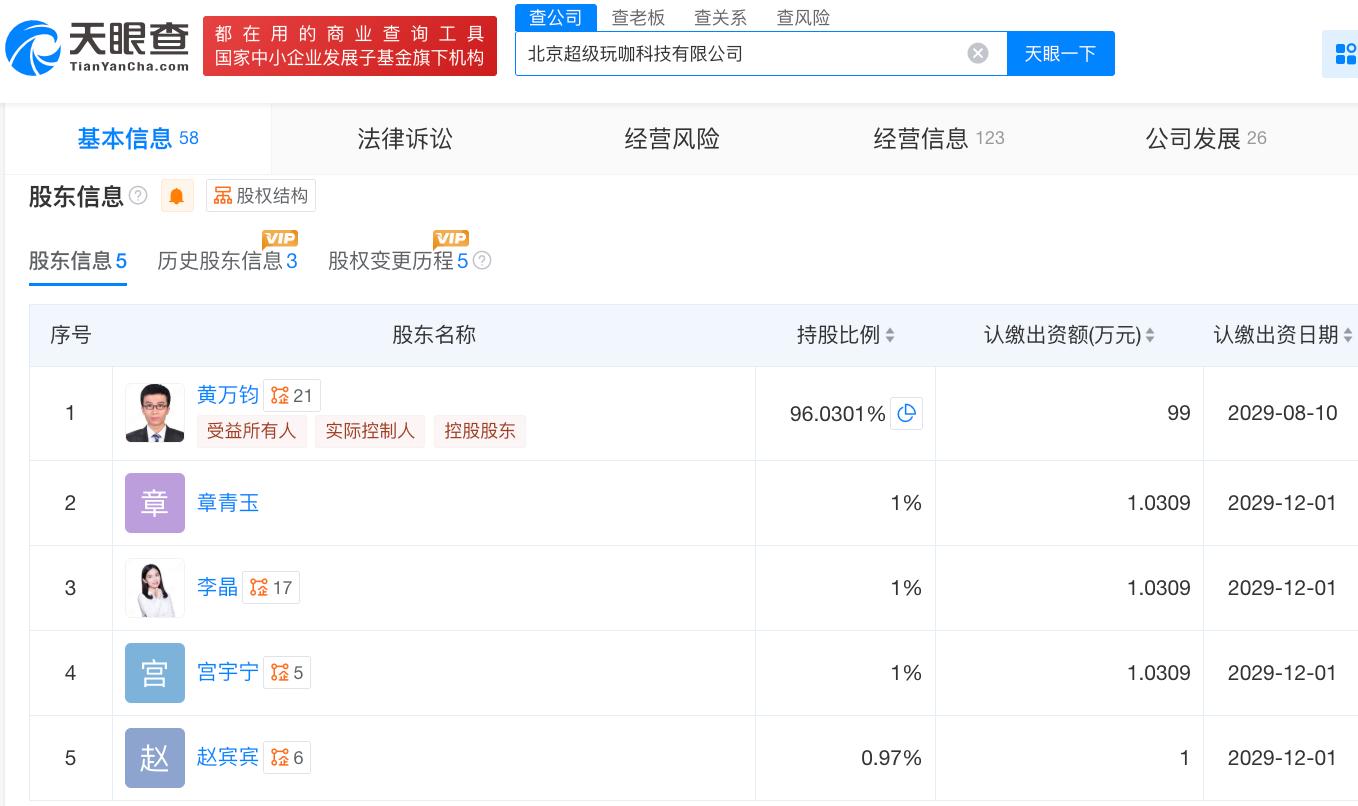Click the help icon after 股权变更历程
This screenshot has width=1358, height=806.
click(482, 261)
